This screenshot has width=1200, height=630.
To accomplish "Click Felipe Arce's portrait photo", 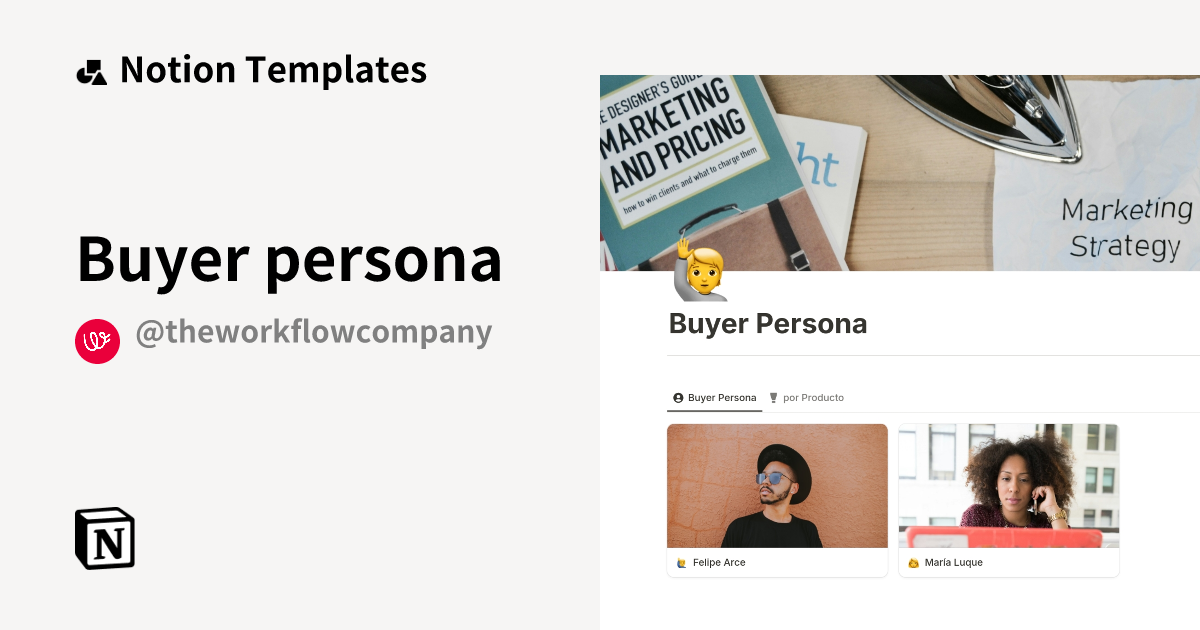I will pos(777,484).
